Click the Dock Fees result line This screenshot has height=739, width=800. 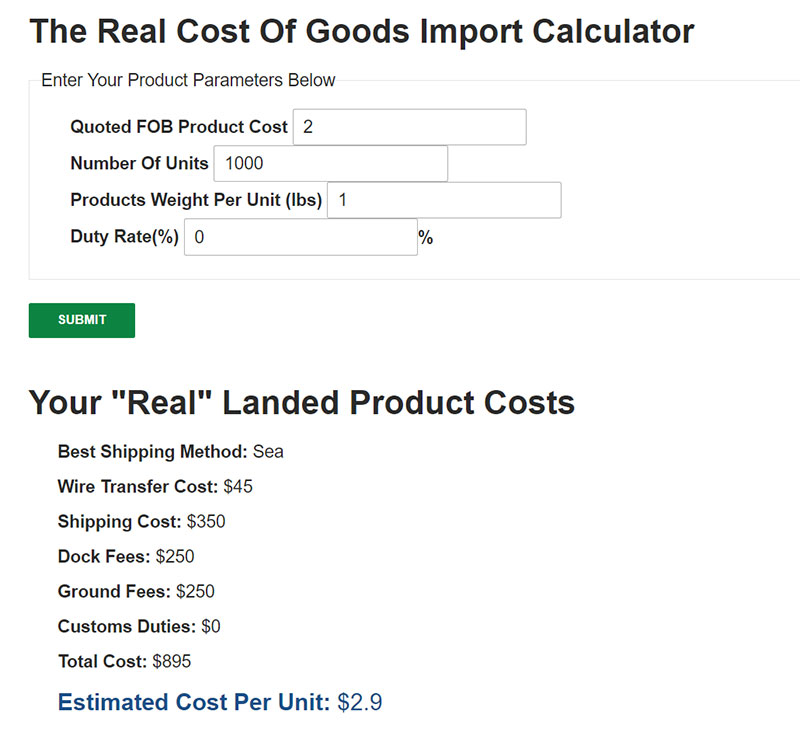[126, 557]
